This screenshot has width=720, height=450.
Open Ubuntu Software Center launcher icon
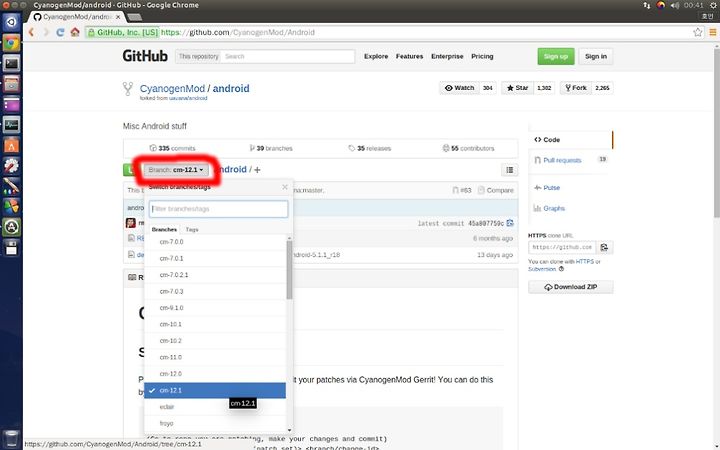(11, 145)
